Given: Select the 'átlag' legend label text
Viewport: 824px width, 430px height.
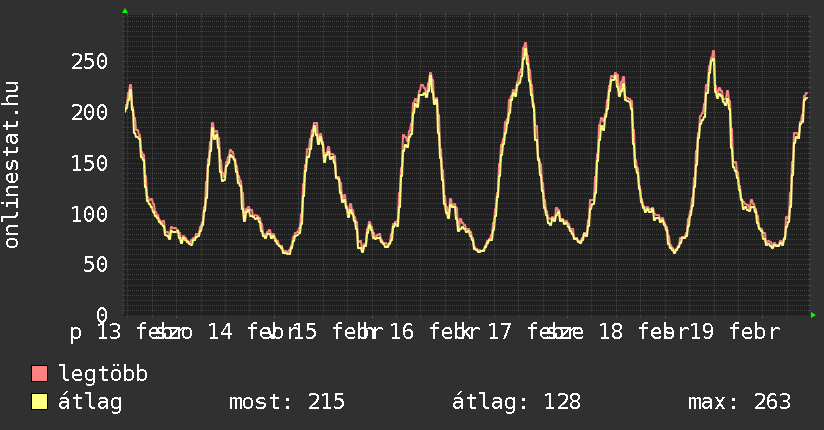Looking at the screenshot, I should (x=90, y=402).
